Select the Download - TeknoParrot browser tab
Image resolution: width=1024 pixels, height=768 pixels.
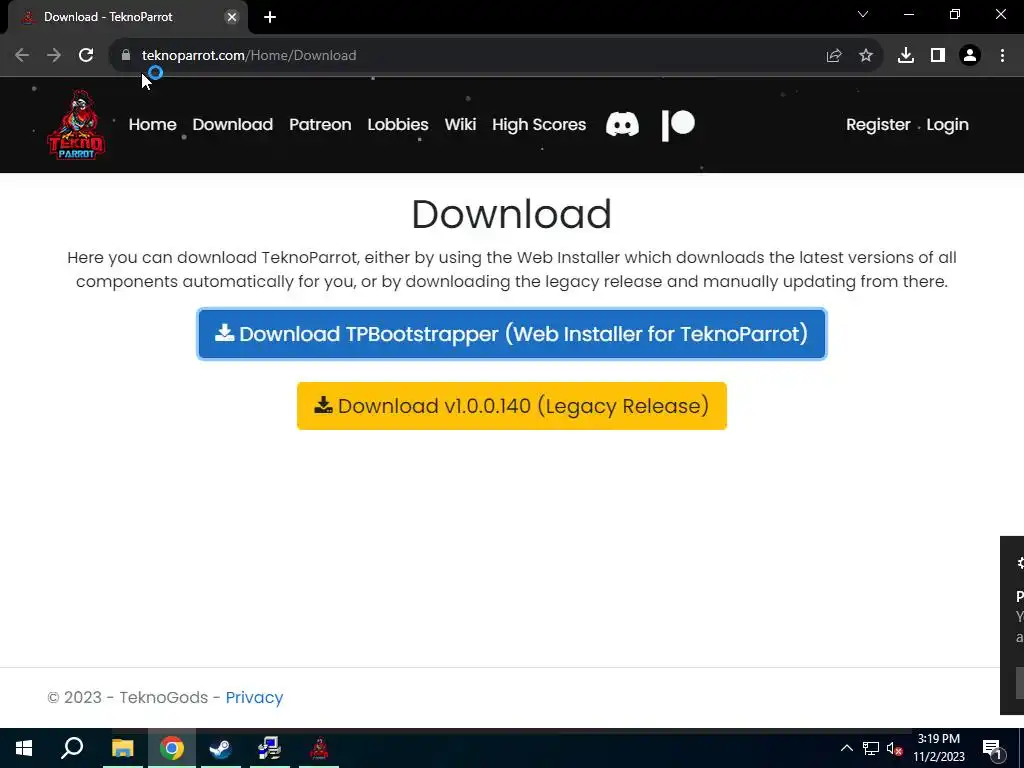[x=127, y=17]
